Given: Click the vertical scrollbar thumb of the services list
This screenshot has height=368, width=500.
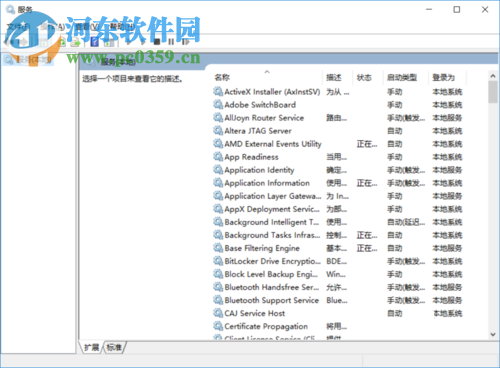Looking at the screenshot, I should tap(493, 92).
